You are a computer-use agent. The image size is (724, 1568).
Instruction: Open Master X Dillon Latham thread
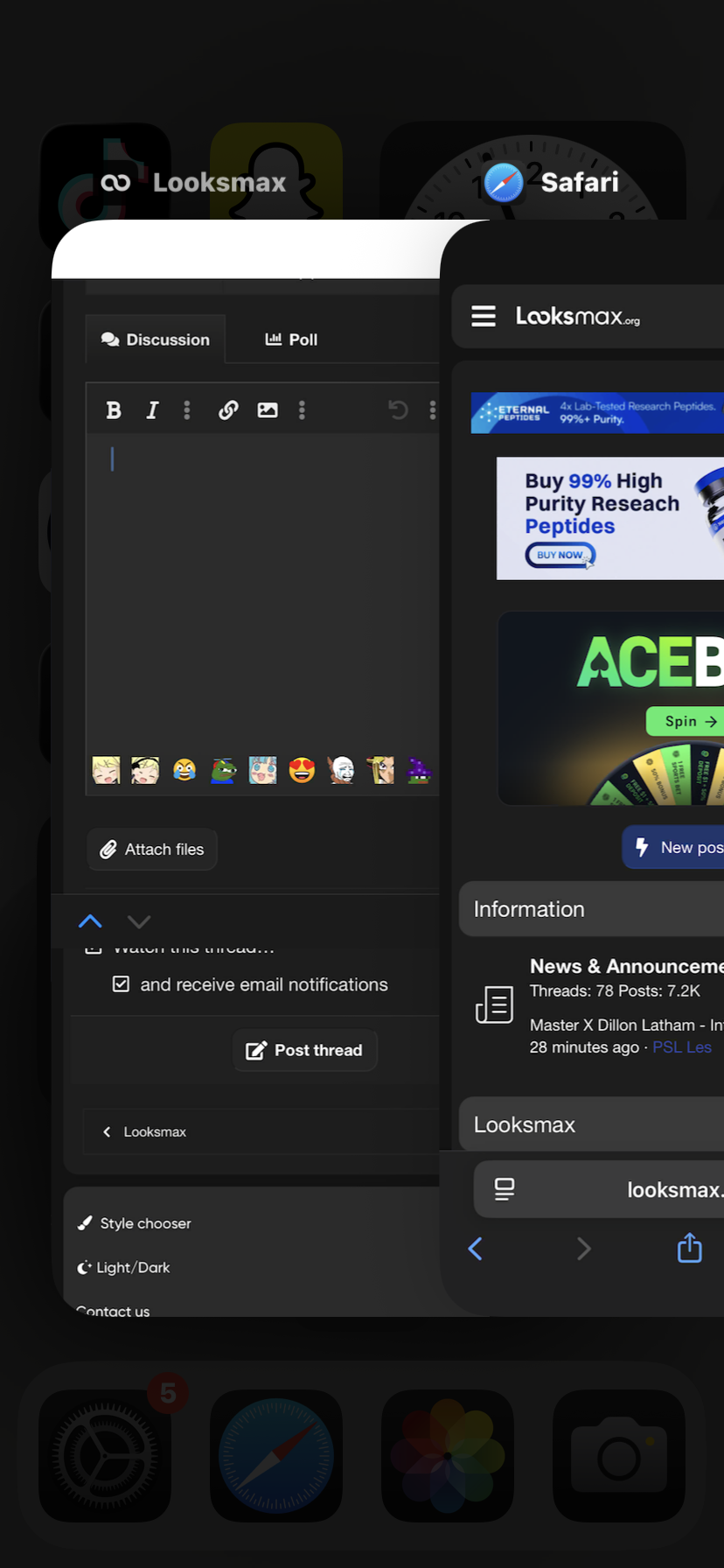point(626,1025)
